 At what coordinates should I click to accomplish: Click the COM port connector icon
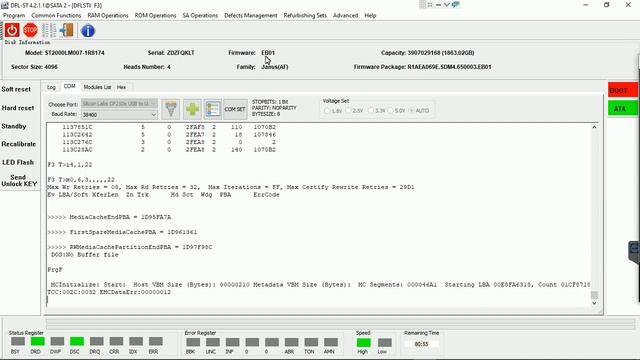coord(171,109)
